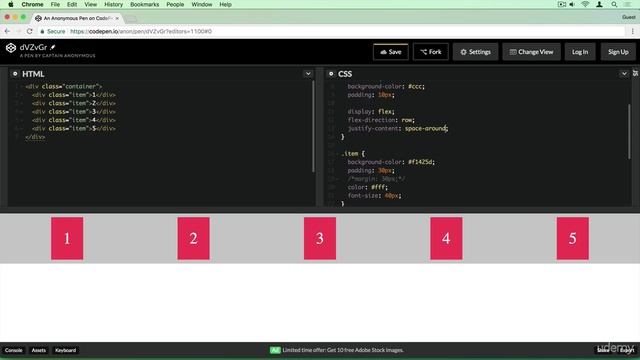
Task: Click preview box number 5
Action: click(x=573, y=238)
